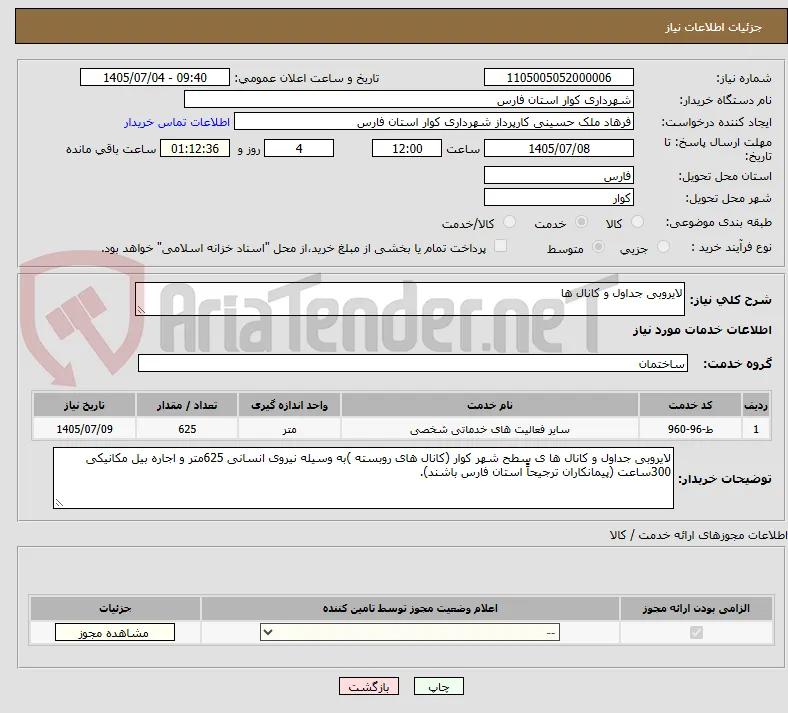Toggle the mandatory permit checkbox
The height and width of the screenshot is (713, 788).
pos(696,632)
